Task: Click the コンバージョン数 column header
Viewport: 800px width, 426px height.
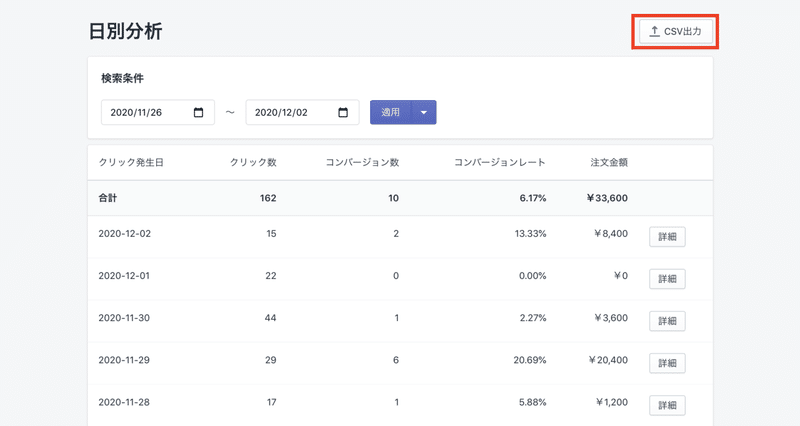Action: [x=362, y=163]
